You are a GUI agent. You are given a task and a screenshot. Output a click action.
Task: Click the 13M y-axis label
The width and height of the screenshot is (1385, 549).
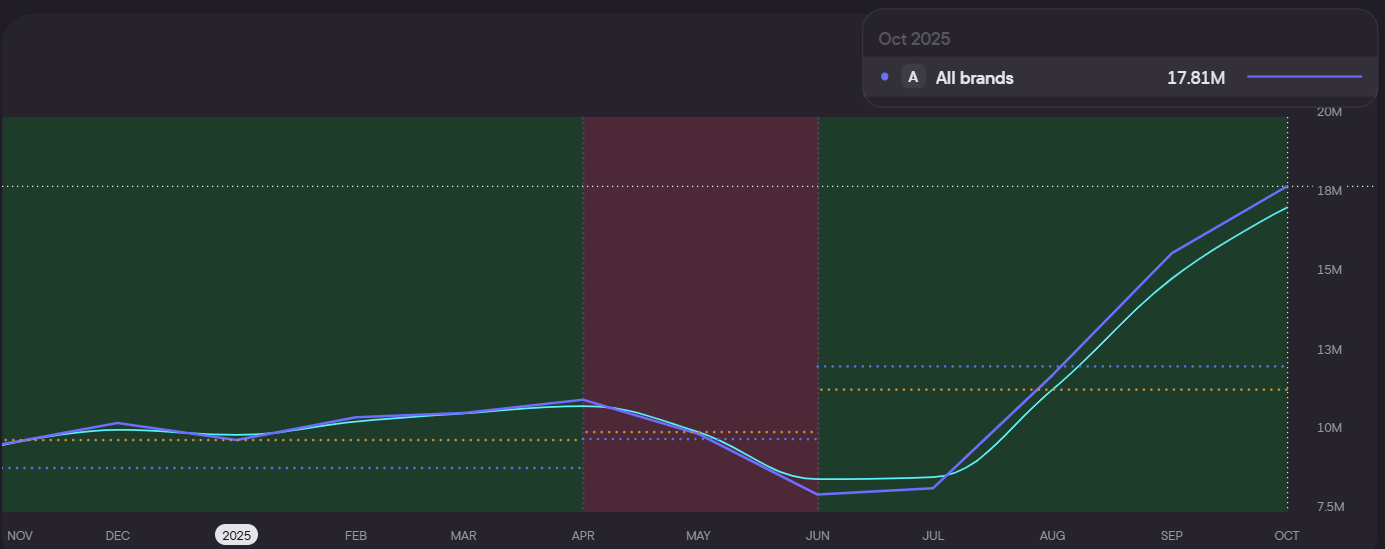tap(1329, 349)
